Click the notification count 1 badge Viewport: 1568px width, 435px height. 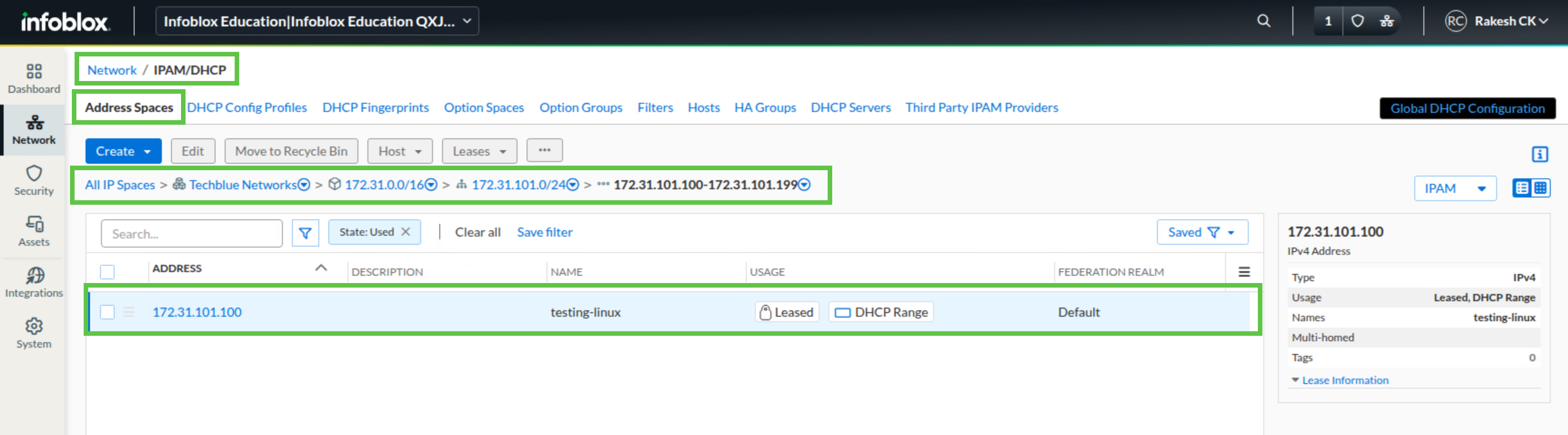(1327, 21)
